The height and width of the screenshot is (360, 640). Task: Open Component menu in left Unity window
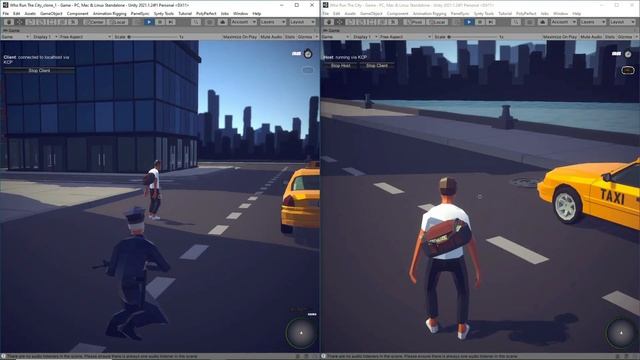tap(78, 13)
